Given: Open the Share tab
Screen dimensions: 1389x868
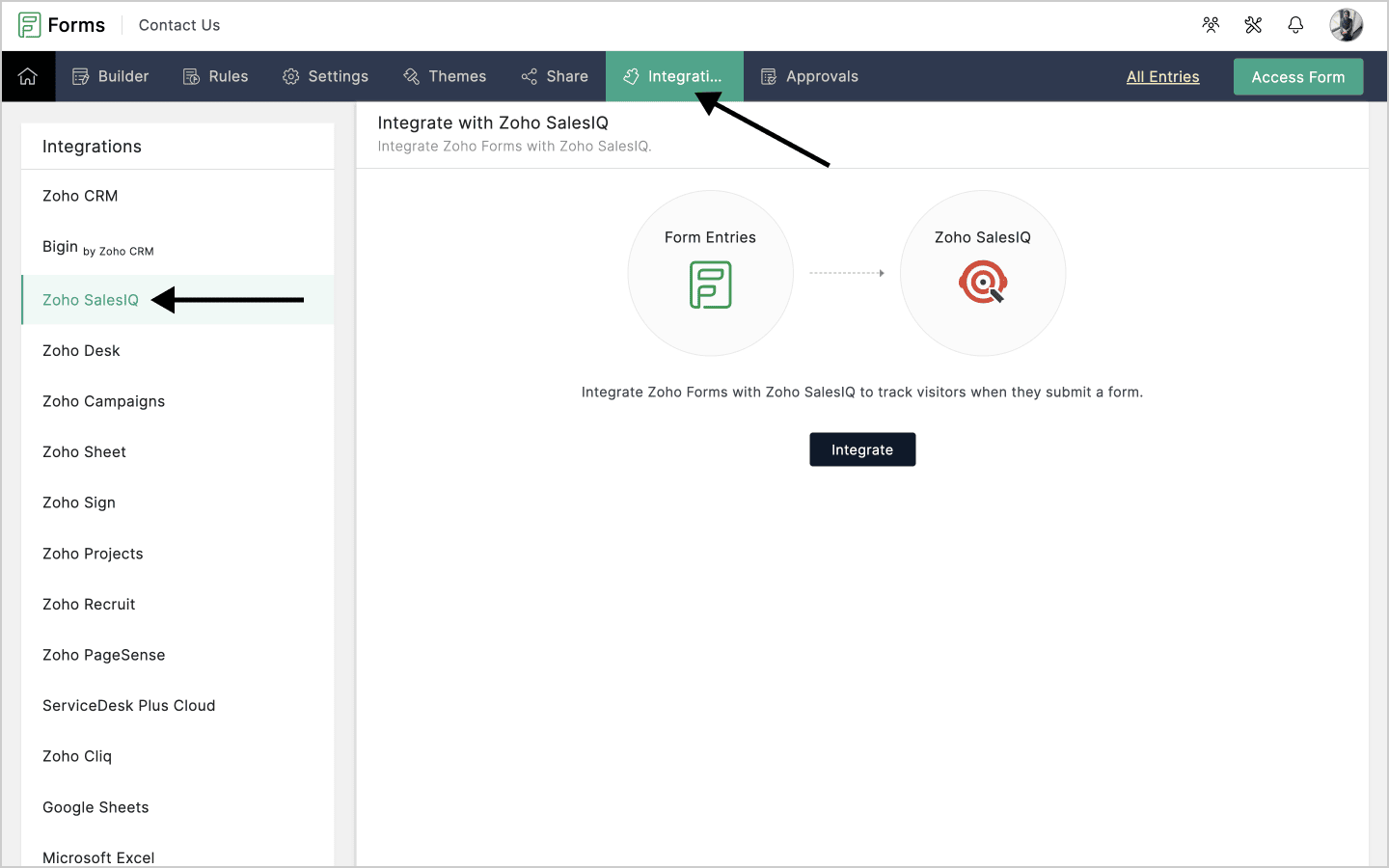Looking at the screenshot, I should [x=555, y=76].
